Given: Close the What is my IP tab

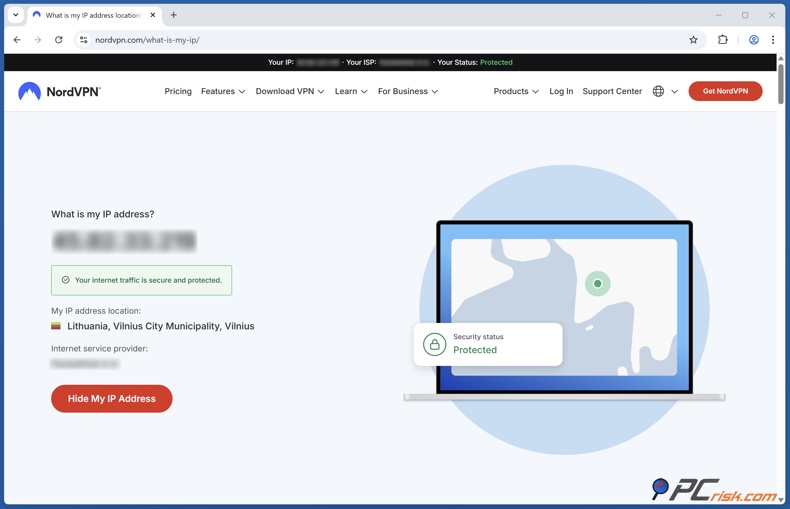Looking at the screenshot, I should coord(153,15).
